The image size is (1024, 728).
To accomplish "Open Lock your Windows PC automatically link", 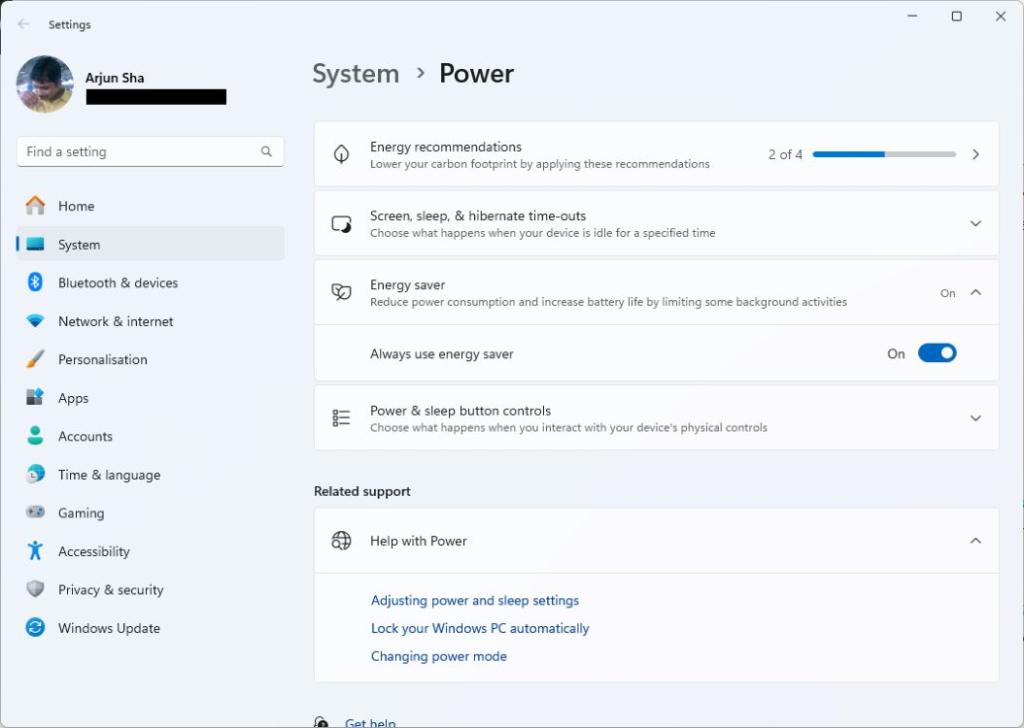I will point(480,628).
